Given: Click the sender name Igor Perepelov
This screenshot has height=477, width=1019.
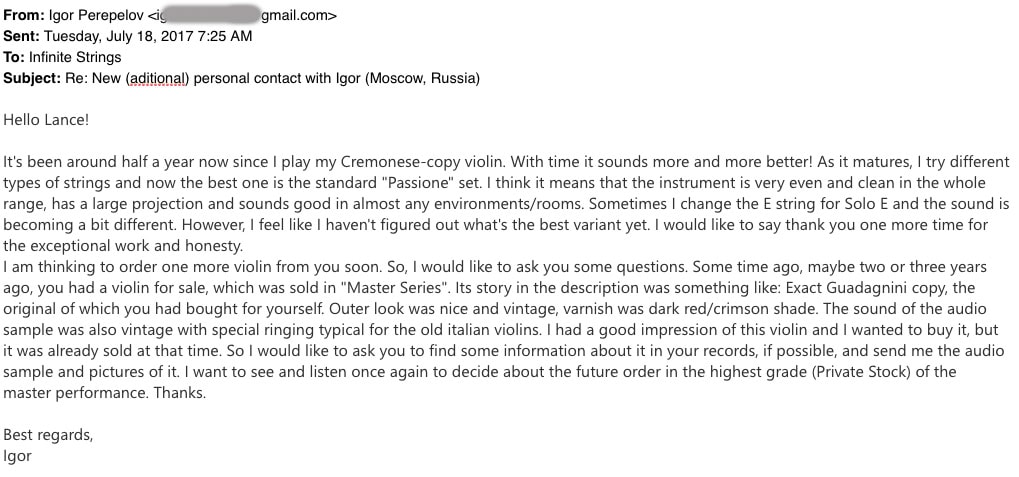Looking at the screenshot, I should (96, 15).
